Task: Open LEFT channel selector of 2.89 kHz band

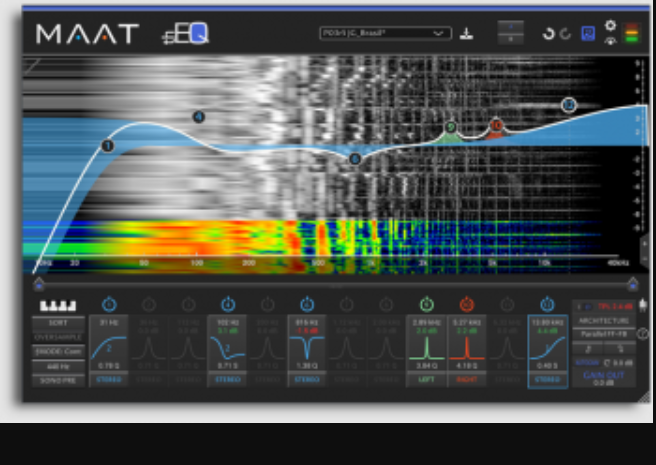Action: (x=426, y=380)
